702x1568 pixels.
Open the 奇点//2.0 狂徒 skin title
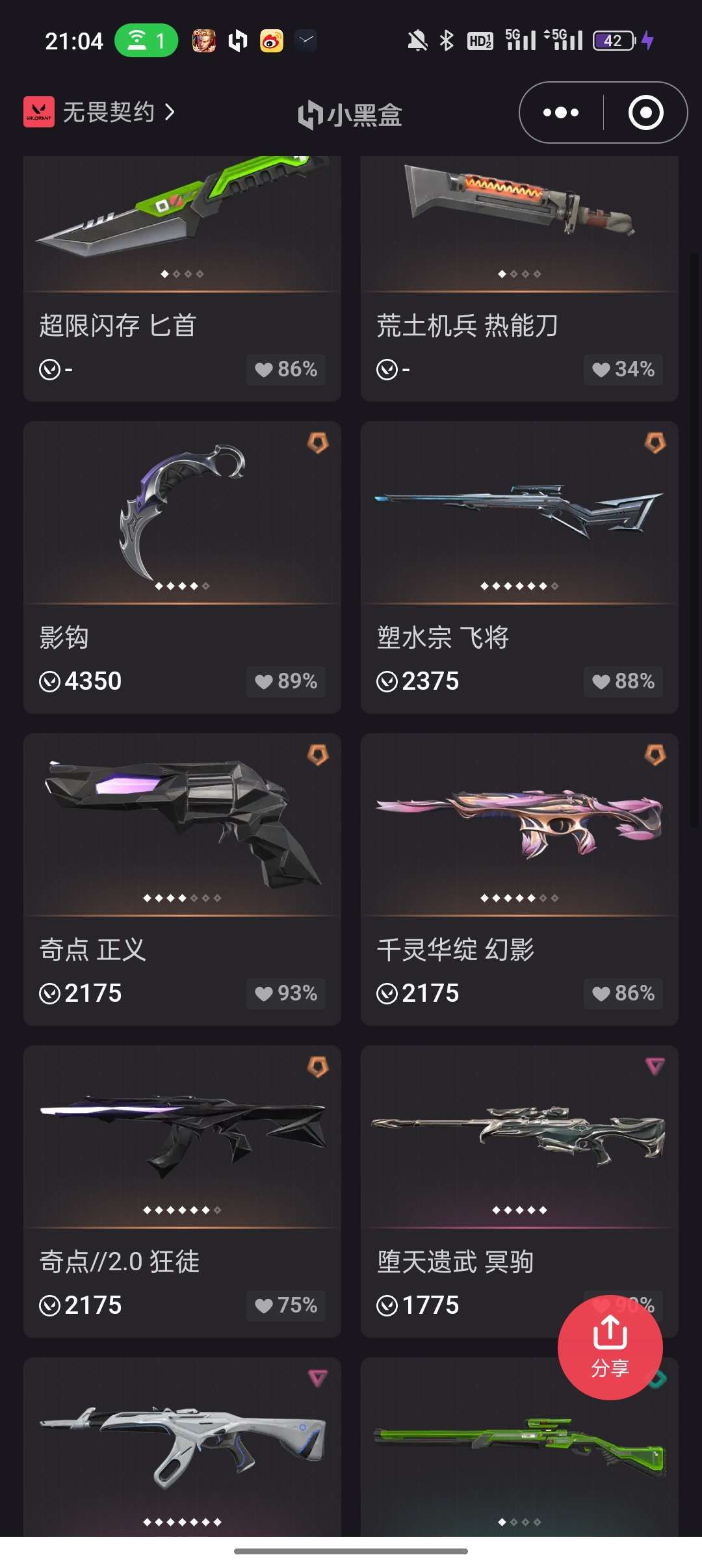pyautogui.click(x=120, y=1261)
